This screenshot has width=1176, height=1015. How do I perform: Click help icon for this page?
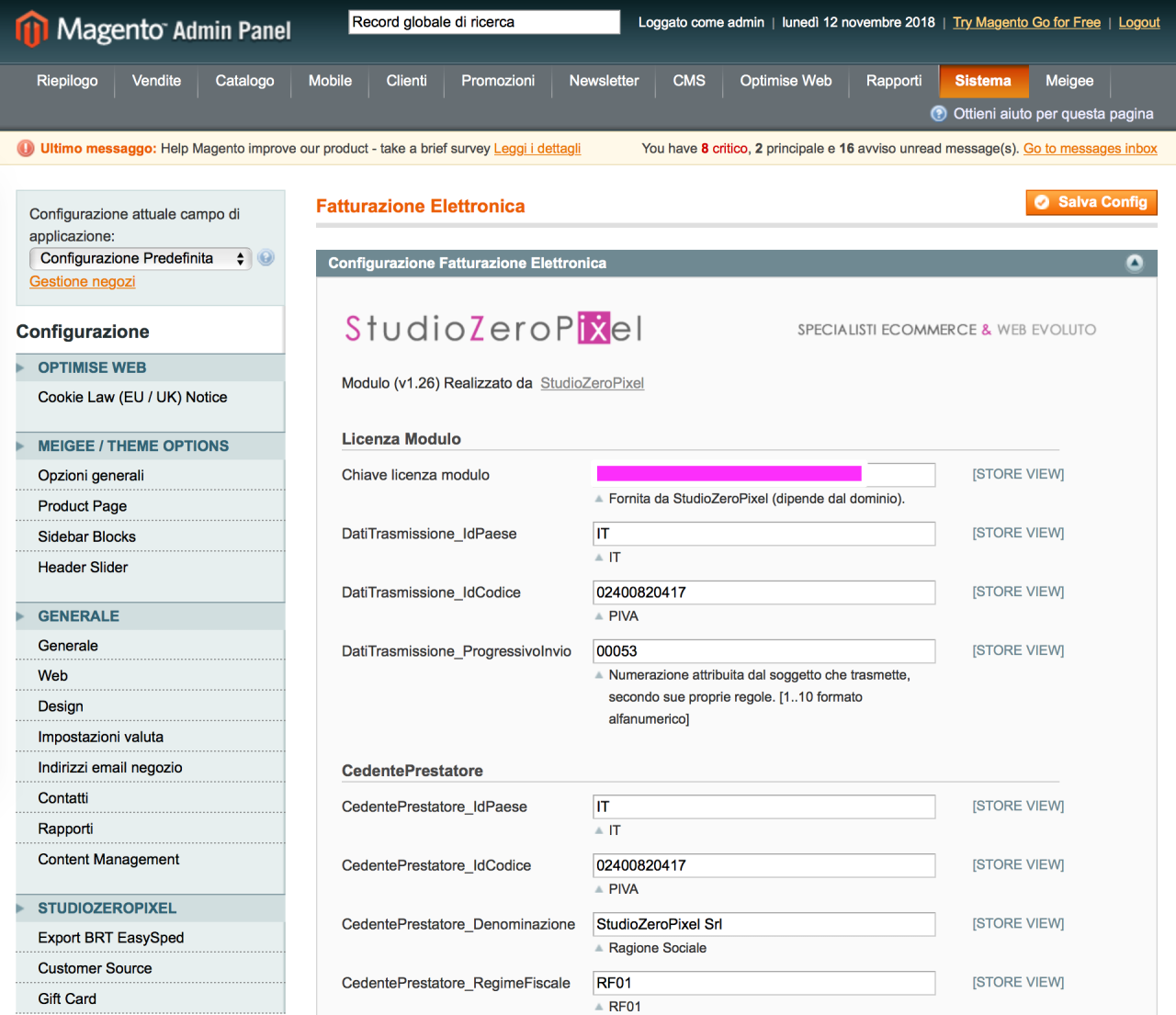[x=939, y=113]
